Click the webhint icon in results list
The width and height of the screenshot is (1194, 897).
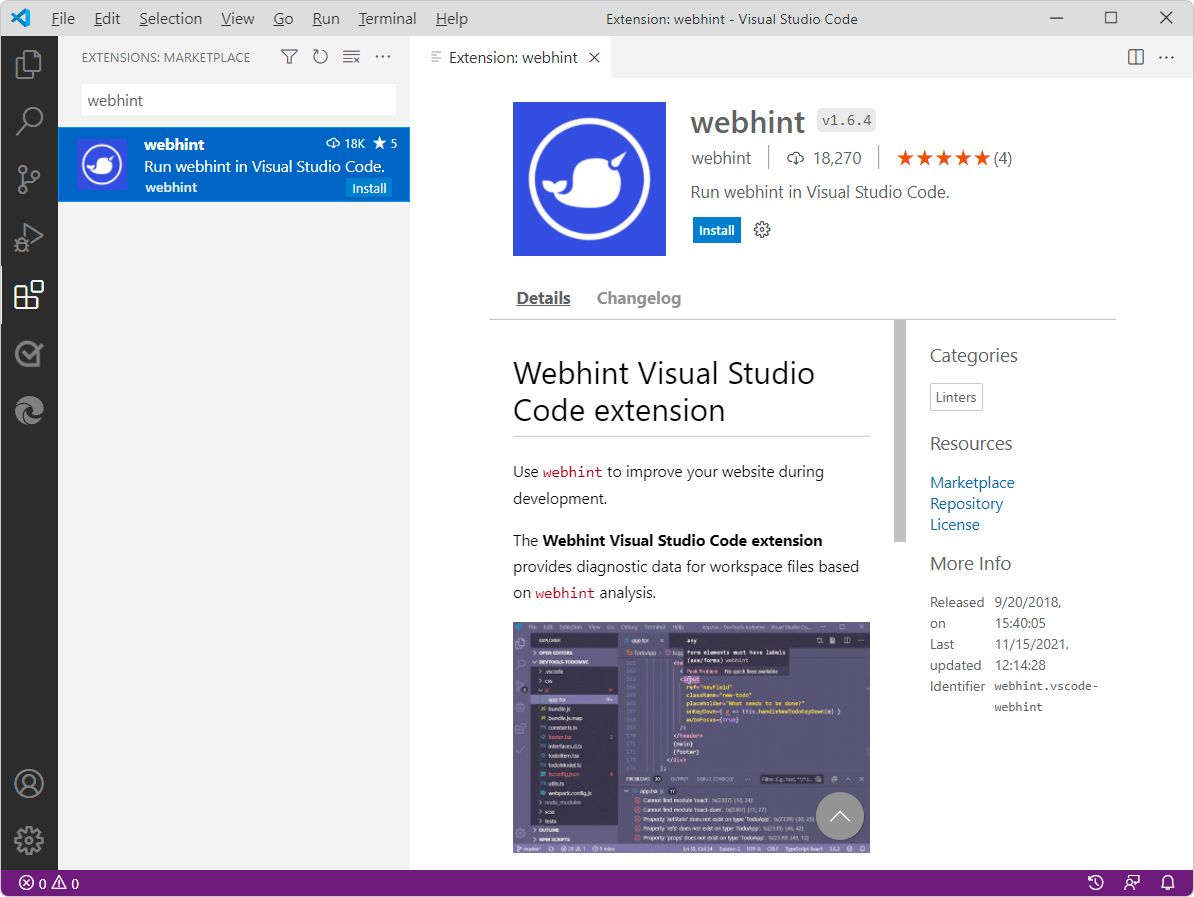click(x=102, y=164)
